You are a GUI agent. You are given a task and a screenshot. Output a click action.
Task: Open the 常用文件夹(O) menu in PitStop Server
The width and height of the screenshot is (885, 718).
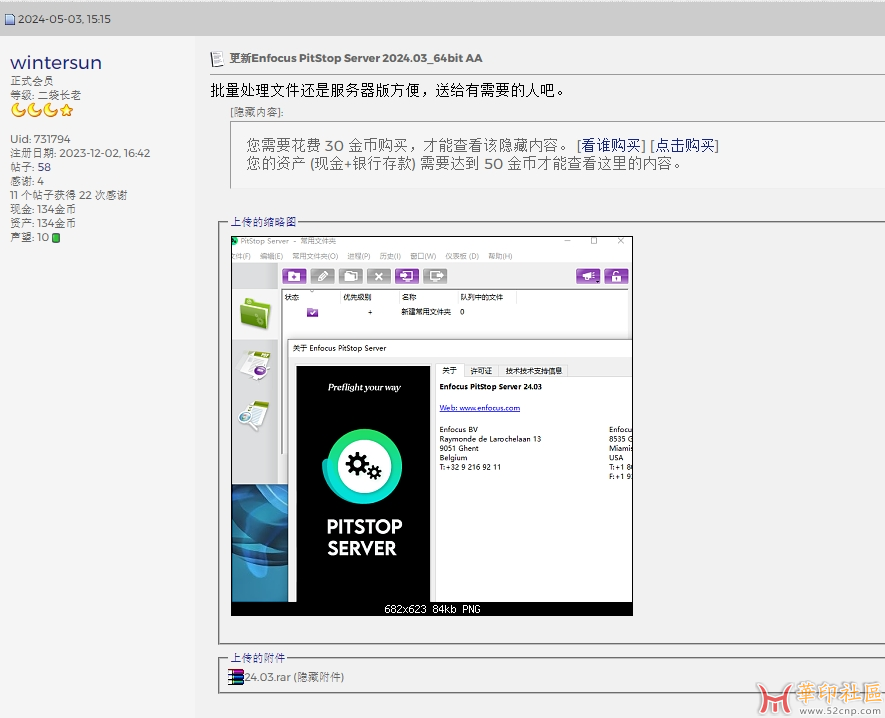coord(315,256)
